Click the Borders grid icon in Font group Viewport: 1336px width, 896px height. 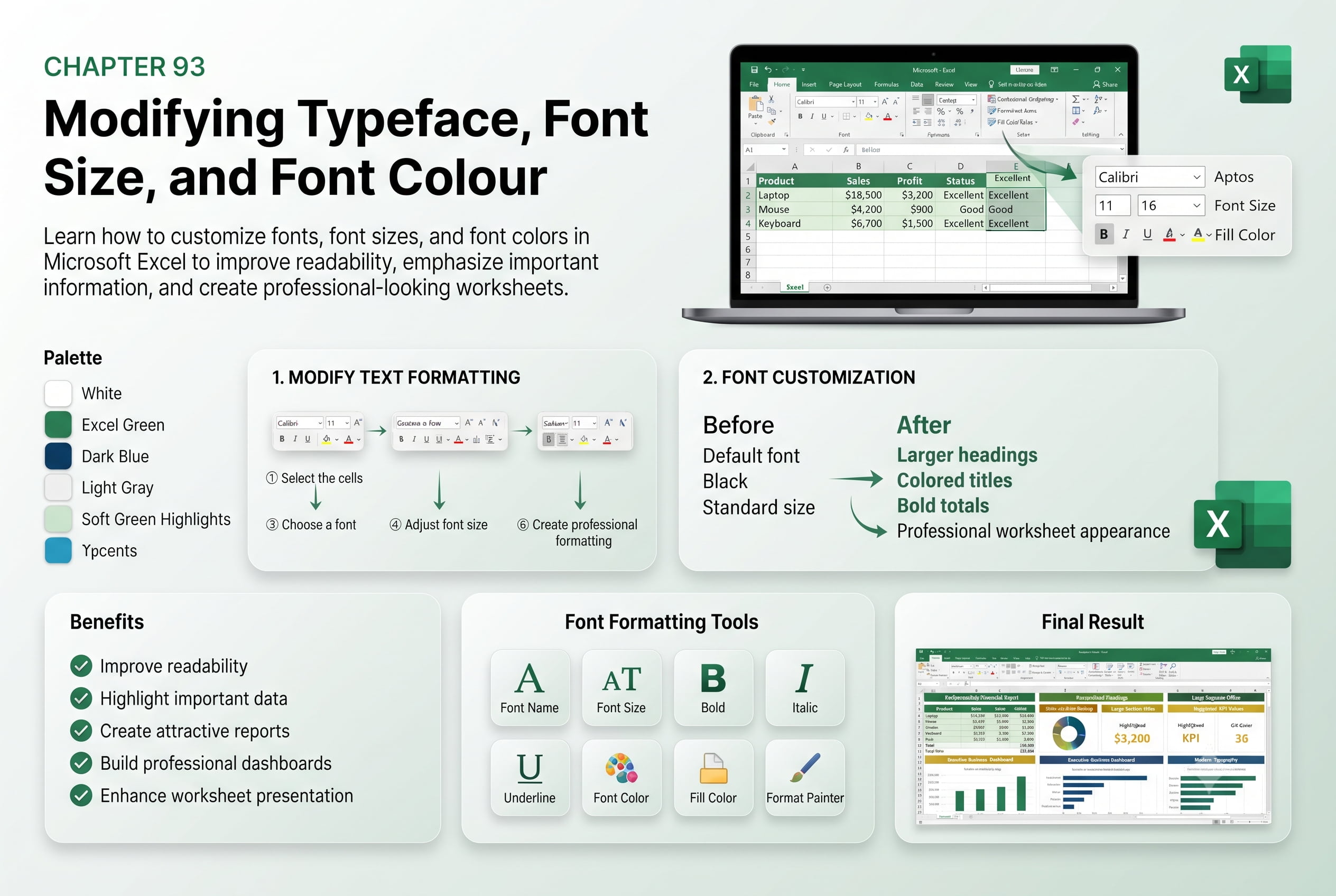[846, 117]
